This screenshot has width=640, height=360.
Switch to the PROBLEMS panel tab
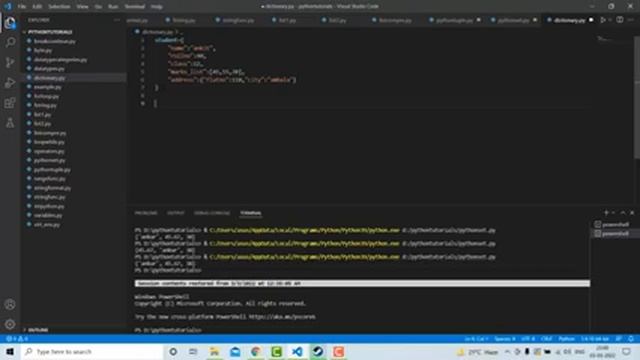pyautogui.click(x=146, y=213)
